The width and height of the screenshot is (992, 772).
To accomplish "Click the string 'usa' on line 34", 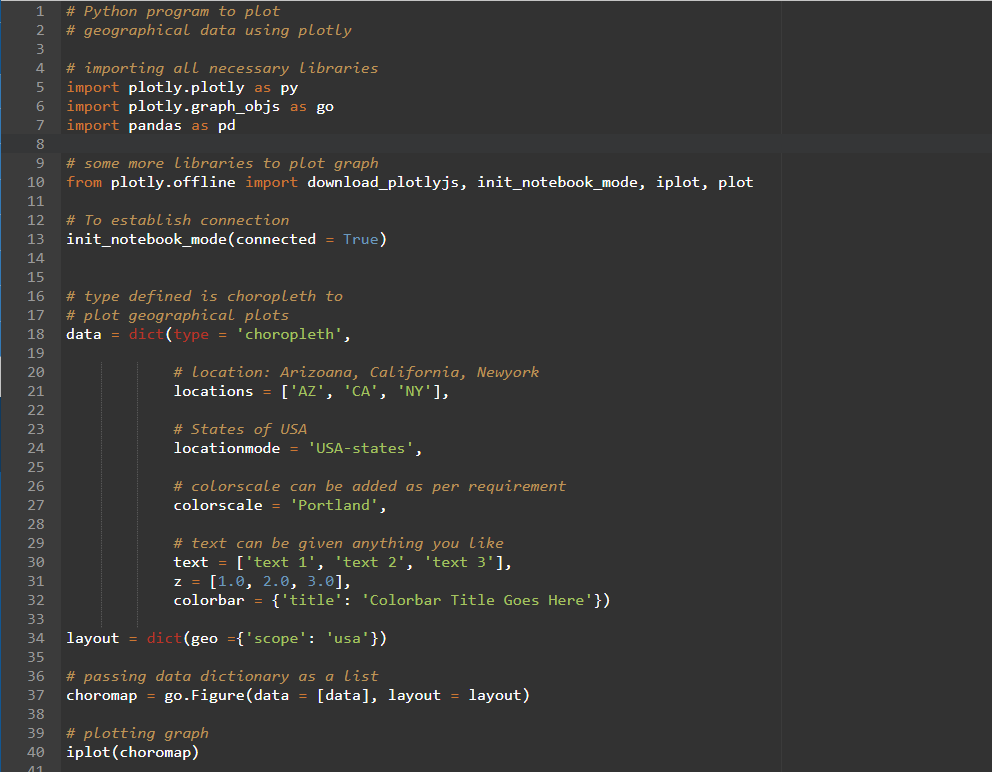I will pyautogui.click(x=347, y=638).
